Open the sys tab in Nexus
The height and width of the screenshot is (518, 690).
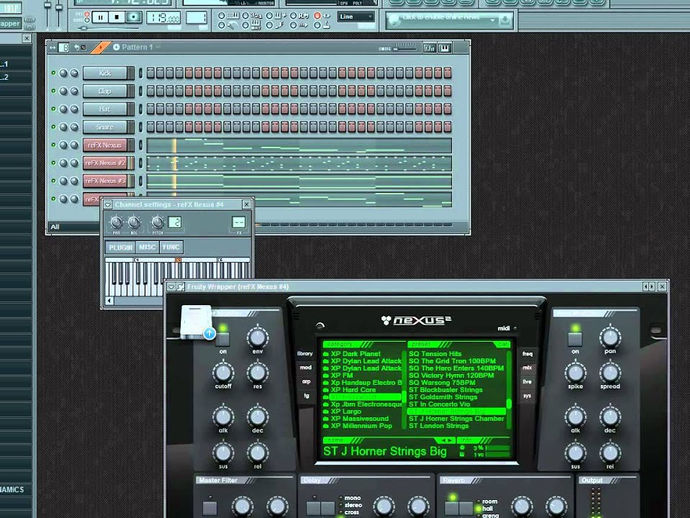527,396
